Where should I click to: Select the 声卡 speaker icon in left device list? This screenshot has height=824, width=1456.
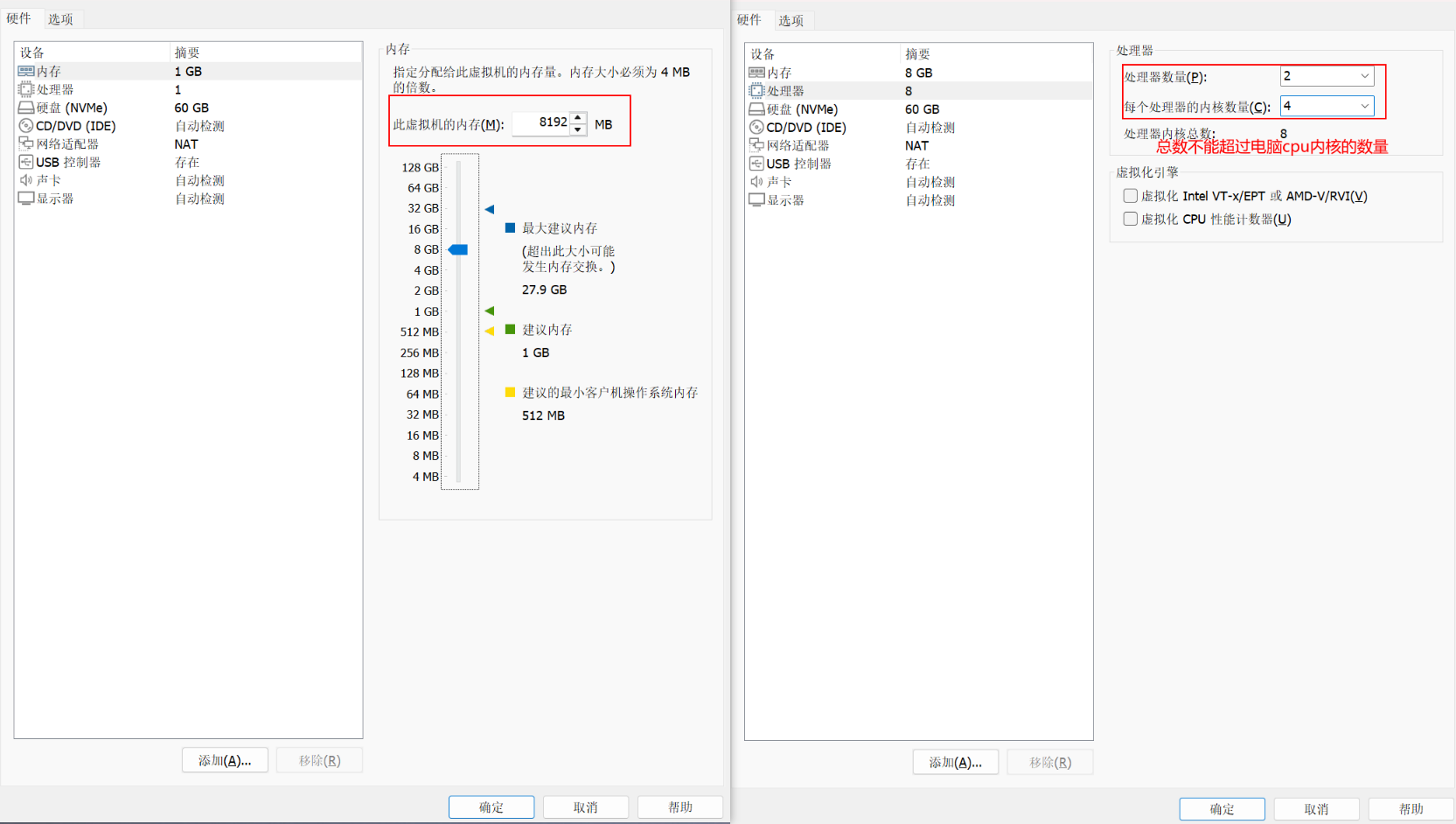point(26,180)
